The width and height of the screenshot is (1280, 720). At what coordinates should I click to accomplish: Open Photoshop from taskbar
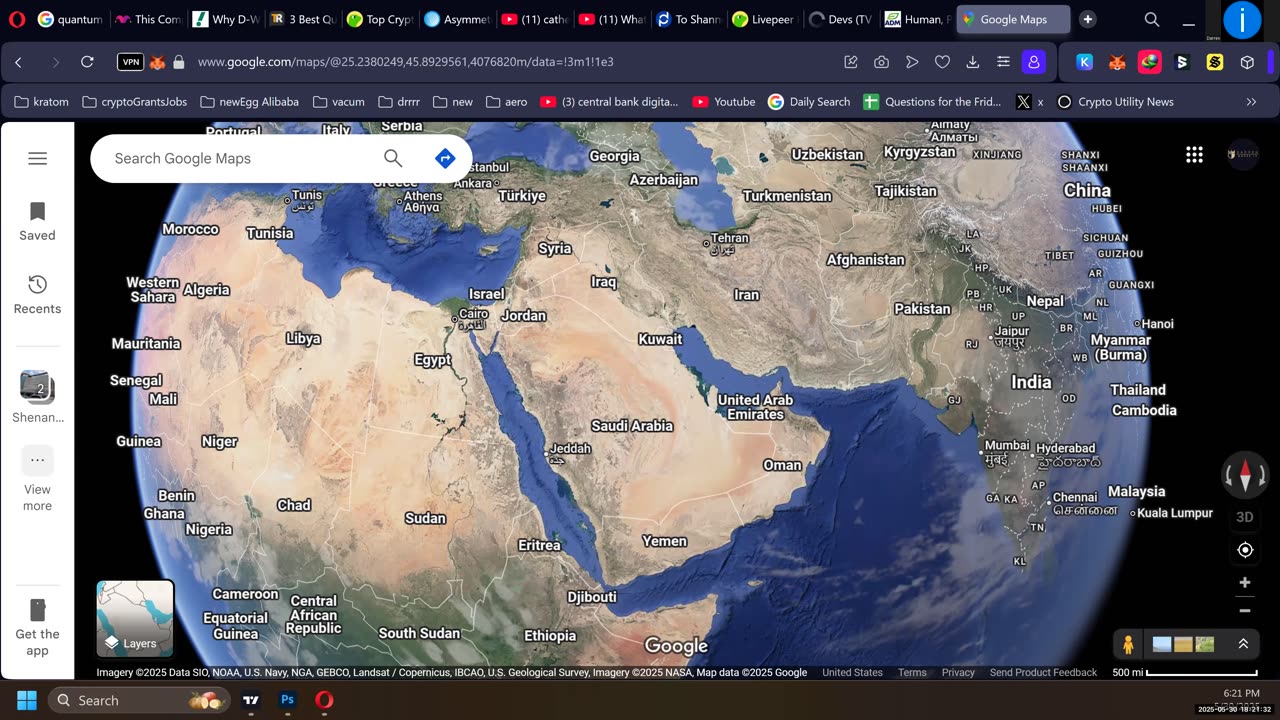tap(287, 700)
